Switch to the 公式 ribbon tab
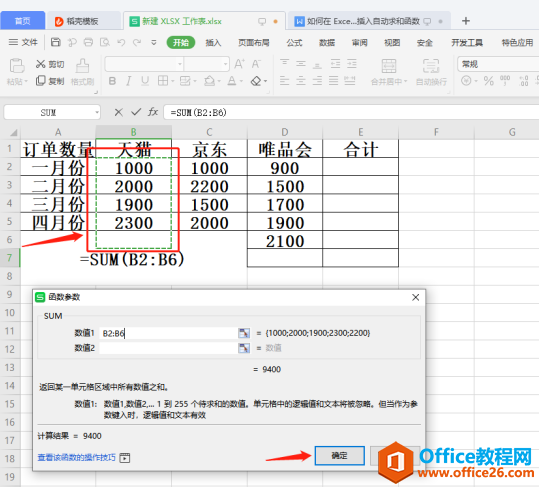This screenshot has height=490, width=541. point(294,43)
